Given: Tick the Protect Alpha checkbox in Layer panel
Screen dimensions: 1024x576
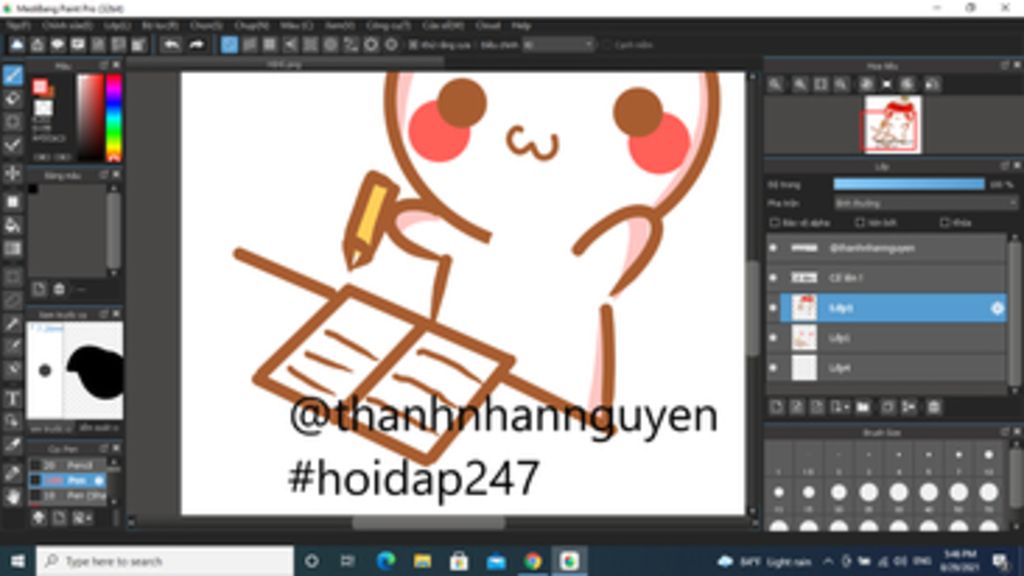Looking at the screenshot, I should point(775,223).
